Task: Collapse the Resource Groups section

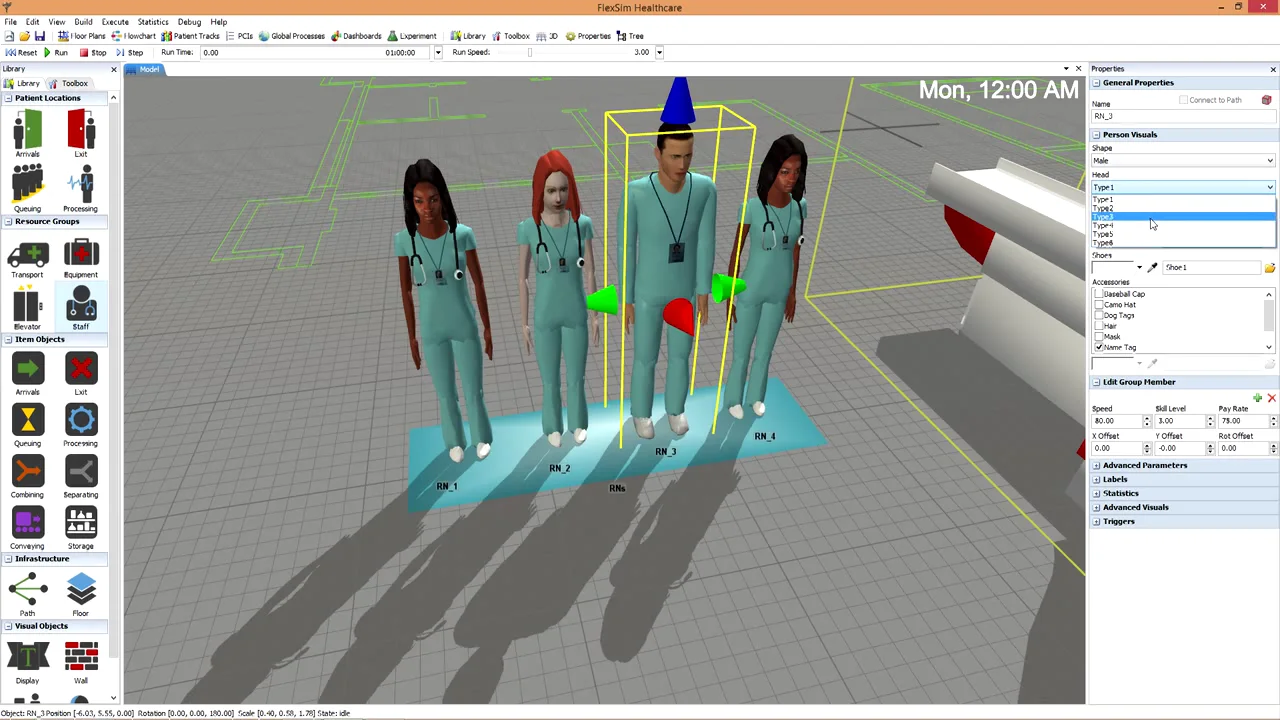Action: [x=8, y=221]
